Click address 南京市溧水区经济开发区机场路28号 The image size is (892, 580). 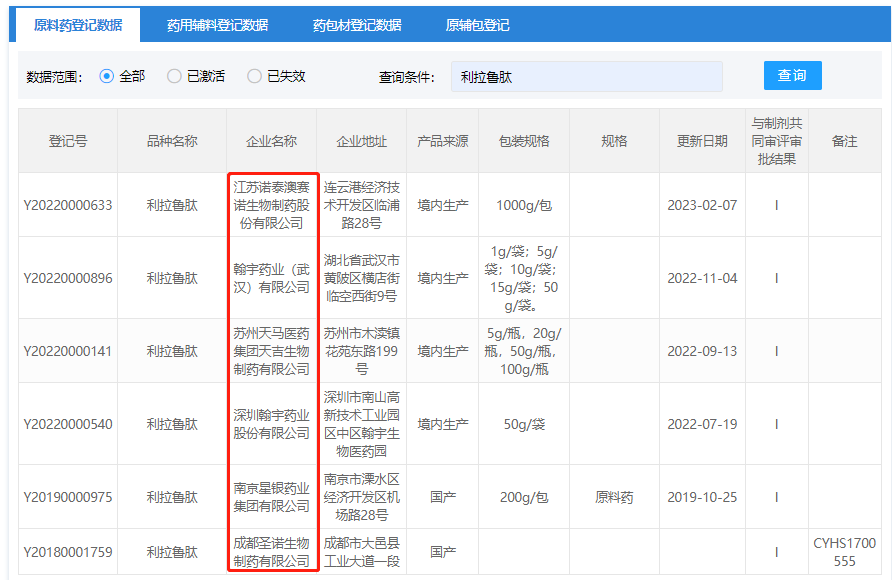pos(361,497)
